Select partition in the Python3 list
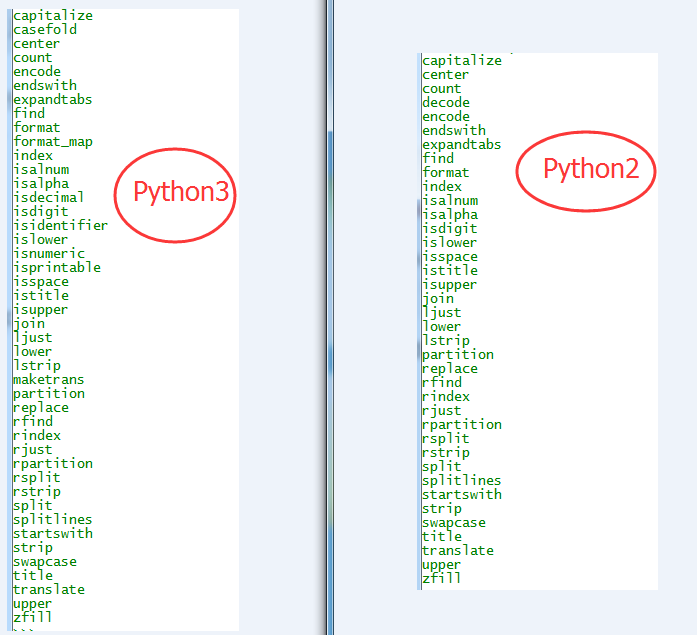This screenshot has width=697, height=635. [x=49, y=394]
